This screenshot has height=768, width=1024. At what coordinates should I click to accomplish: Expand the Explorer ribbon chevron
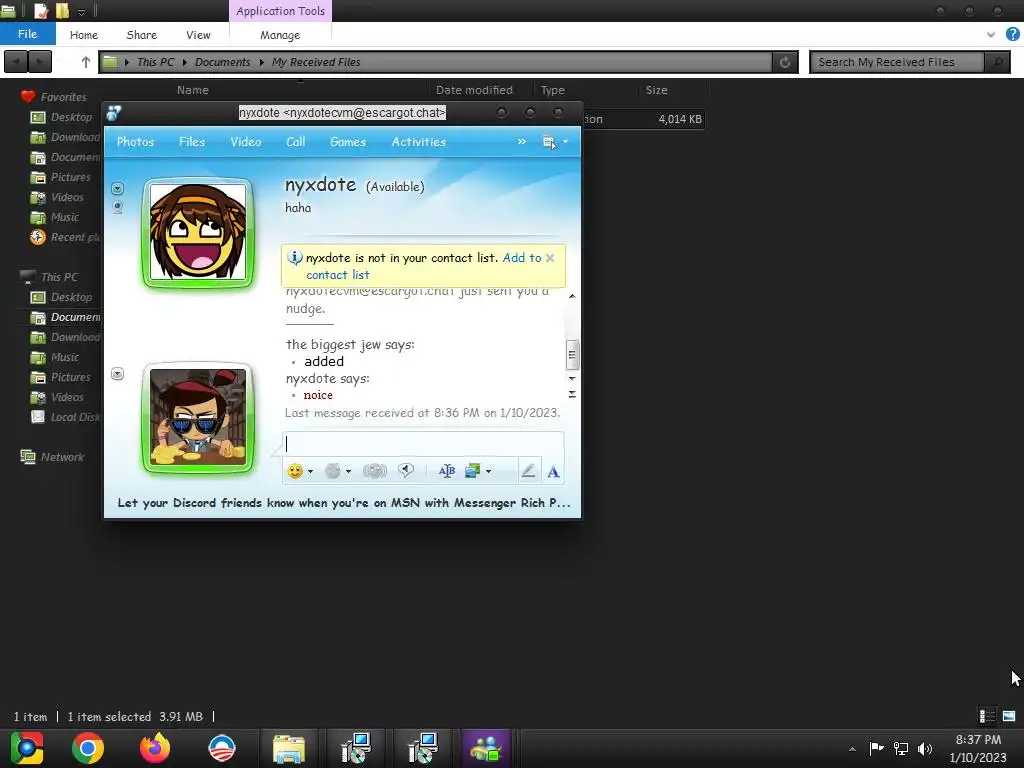pyautogui.click(x=991, y=35)
